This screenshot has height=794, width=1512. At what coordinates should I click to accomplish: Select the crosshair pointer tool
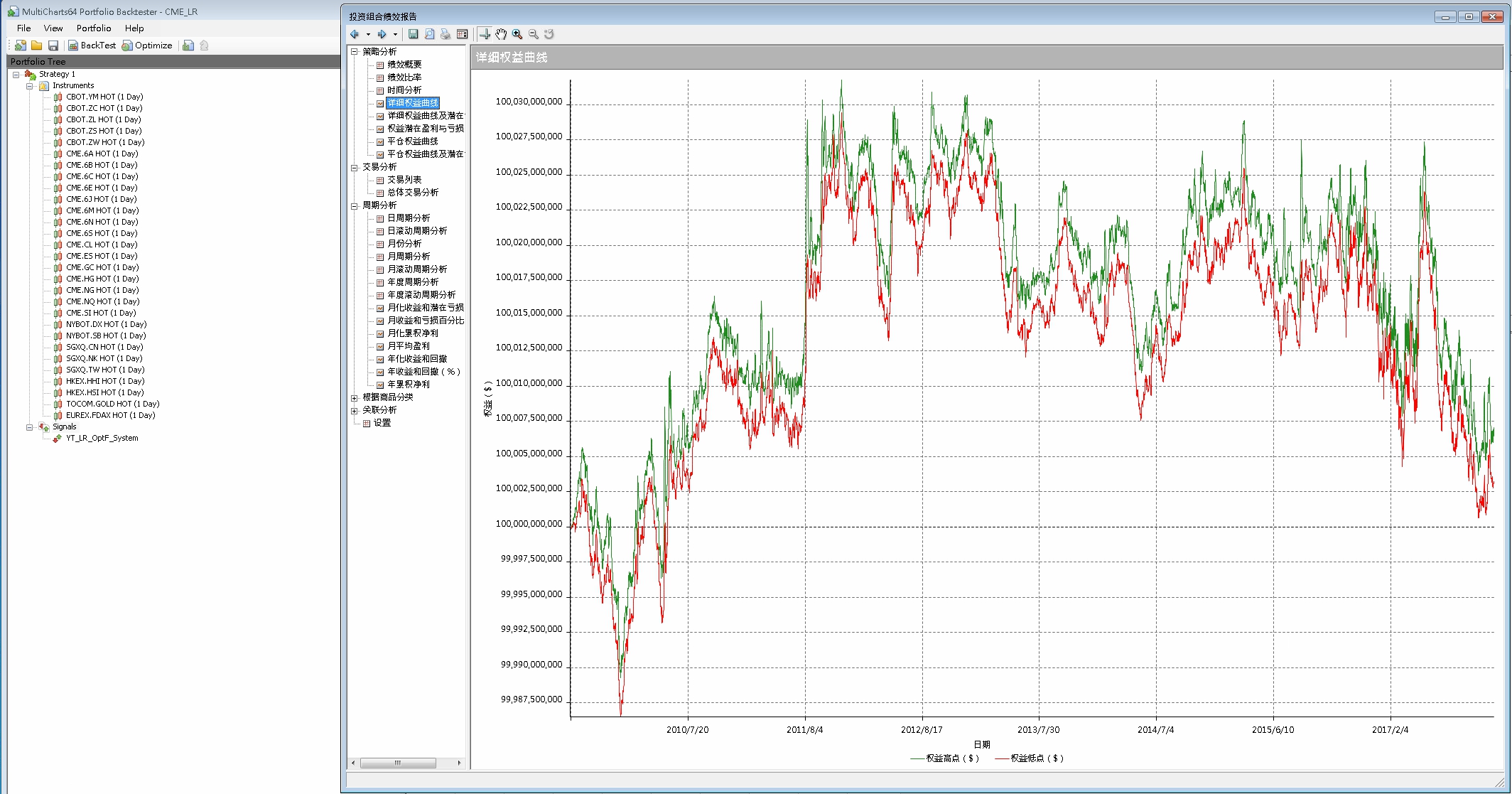coord(485,34)
